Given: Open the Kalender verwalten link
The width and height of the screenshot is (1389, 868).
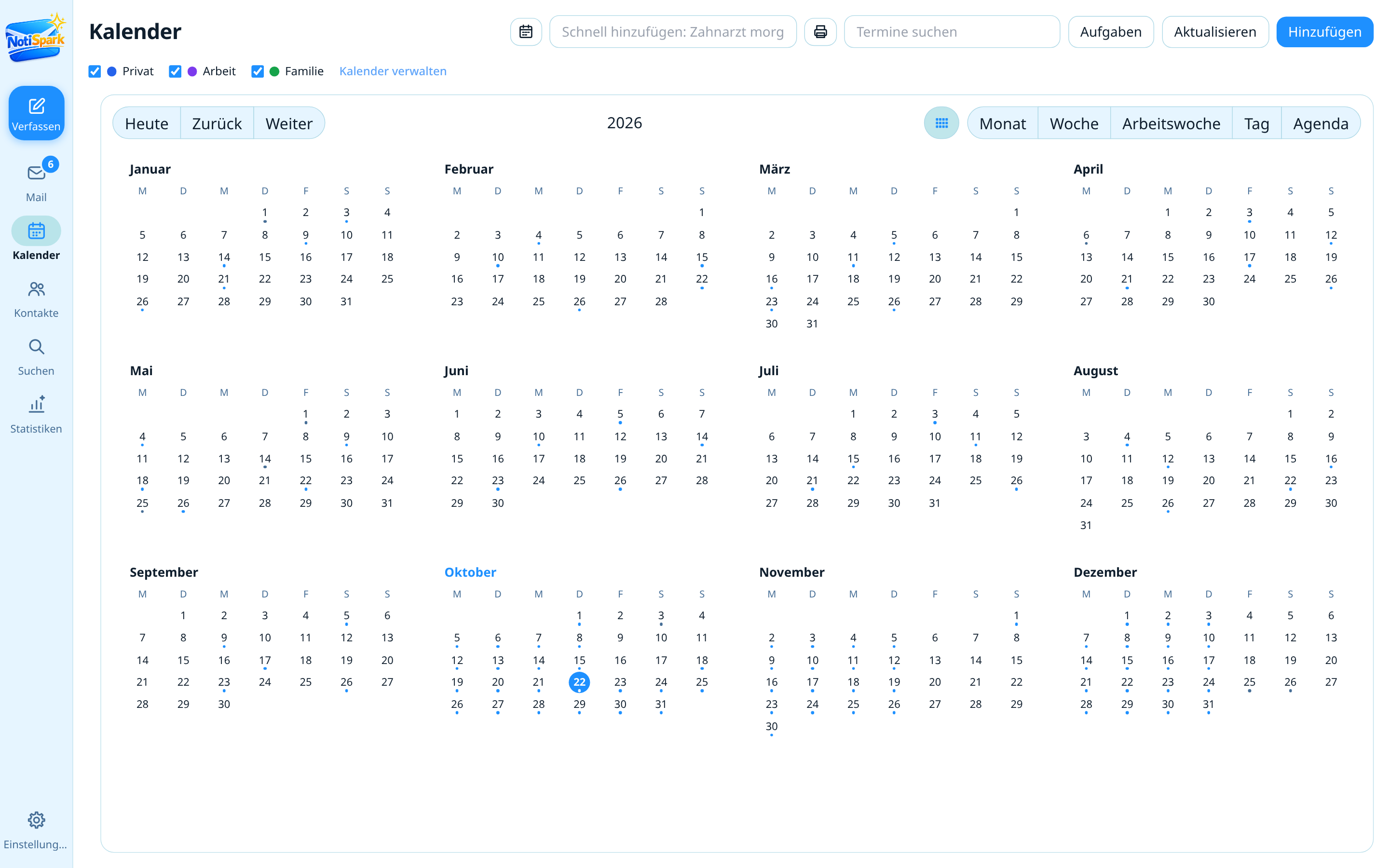Looking at the screenshot, I should click(x=393, y=71).
